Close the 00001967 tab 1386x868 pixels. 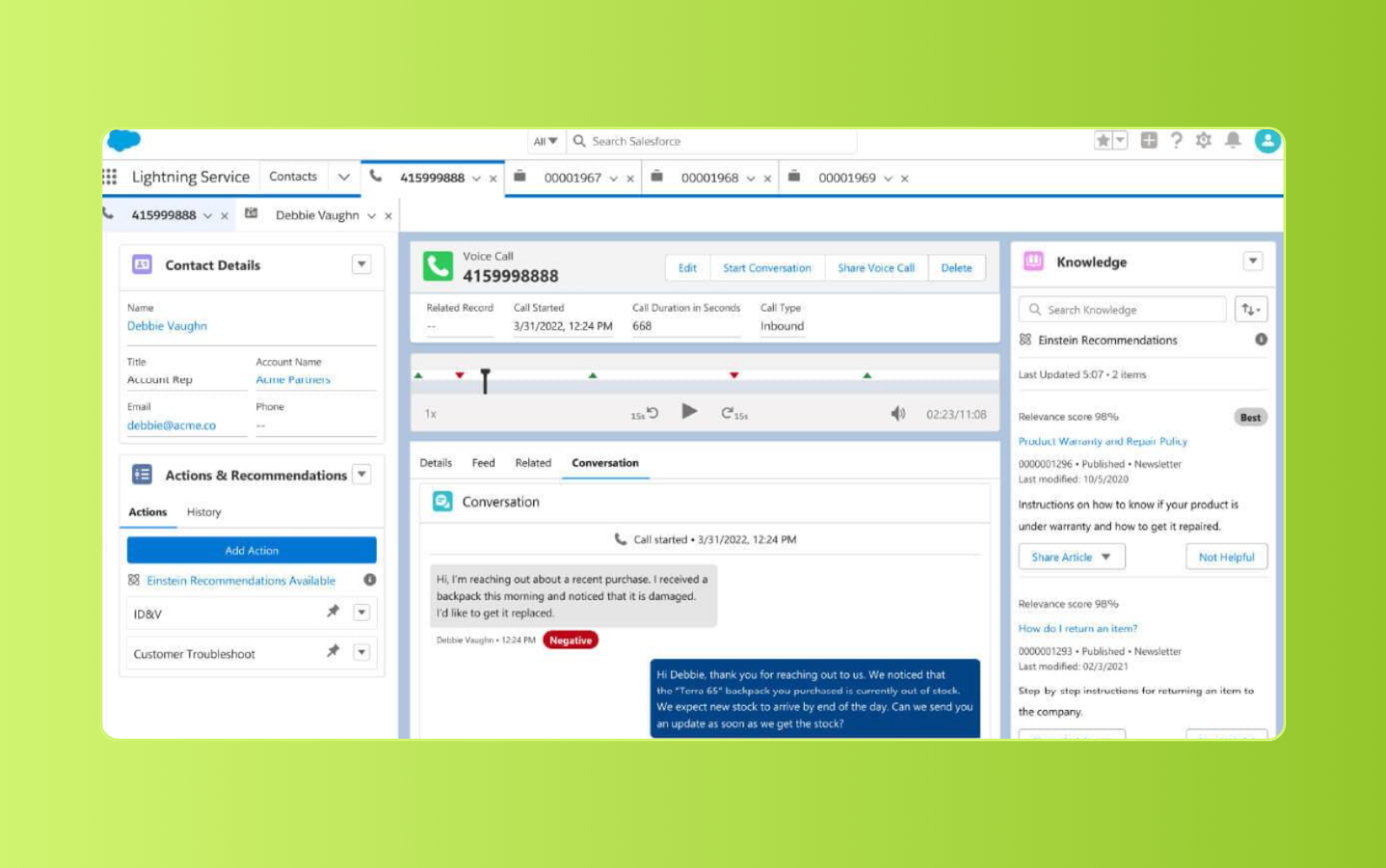click(630, 179)
